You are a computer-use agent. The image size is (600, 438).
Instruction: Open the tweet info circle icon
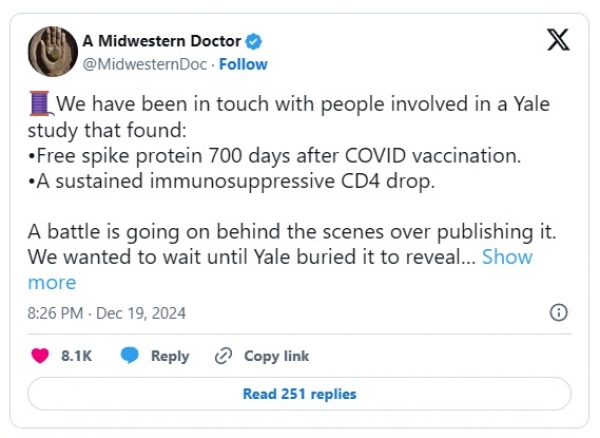coord(560,312)
